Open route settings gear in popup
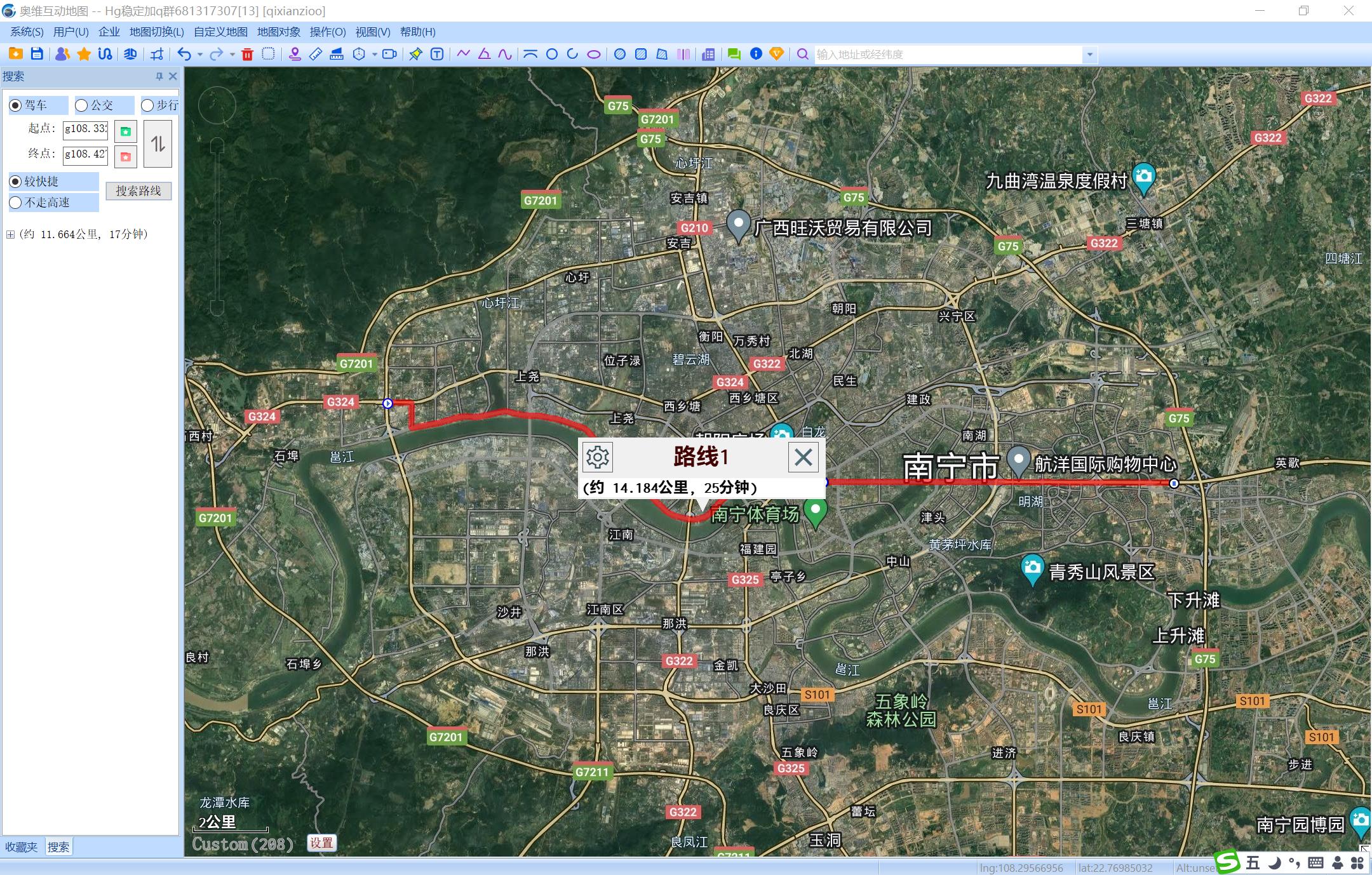1372x875 pixels. click(597, 457)
